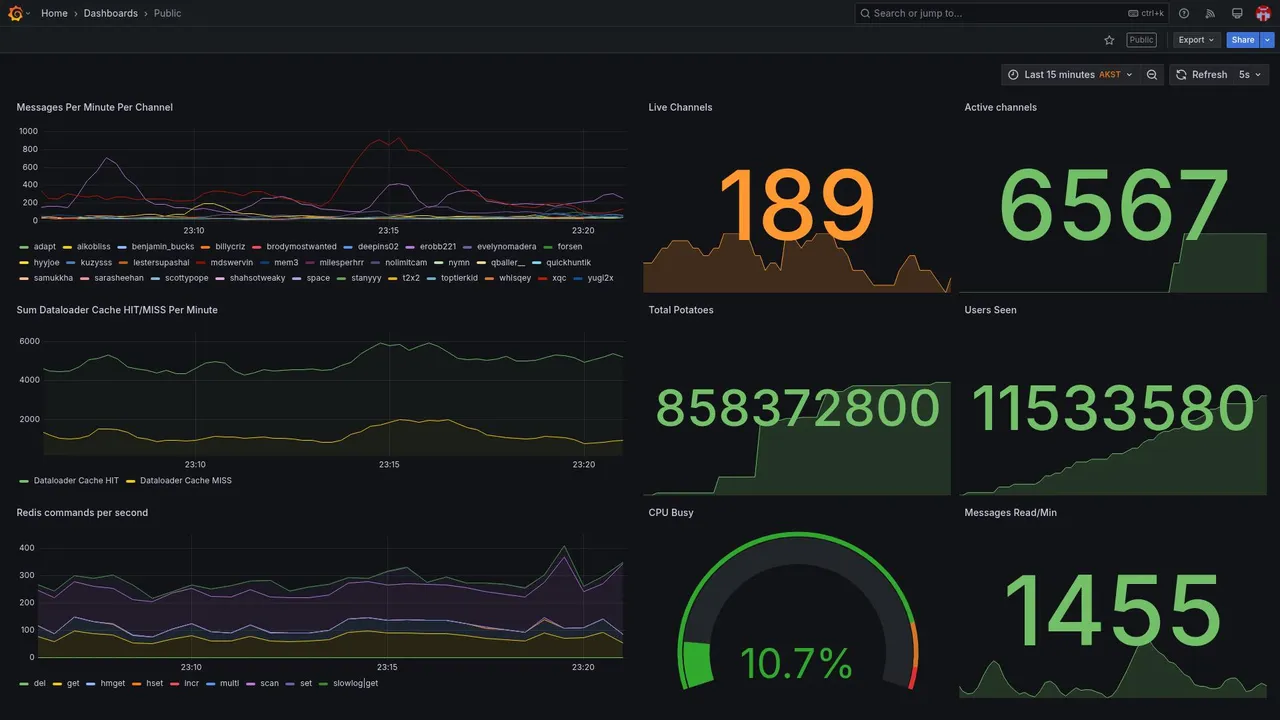Open the help question-mark icon
The image size is (1280, 720).
tap(1184, 13)
